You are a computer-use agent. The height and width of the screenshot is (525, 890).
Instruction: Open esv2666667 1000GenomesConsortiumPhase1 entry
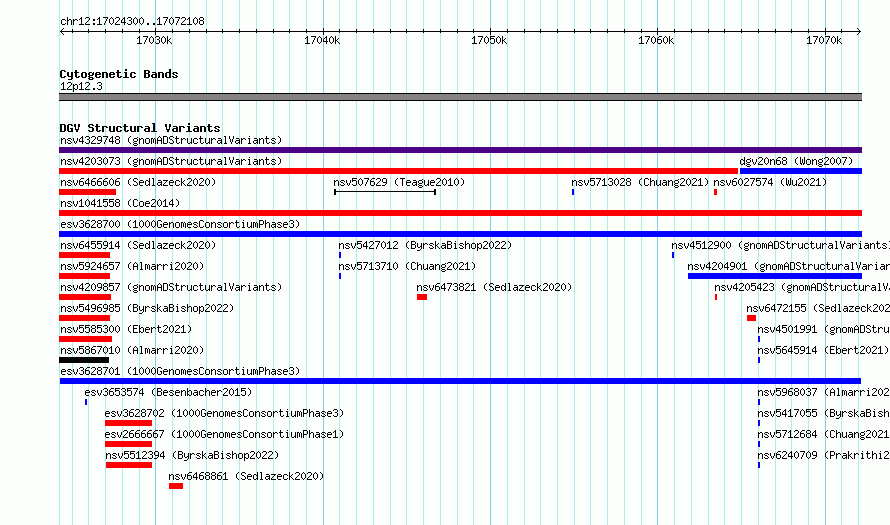tap(224, 434)
